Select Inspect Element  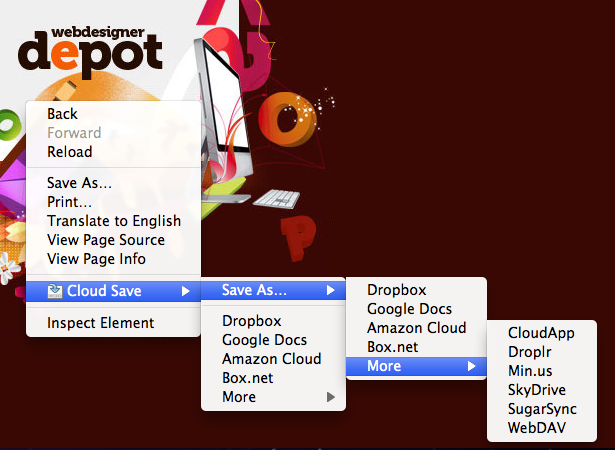pyautogui.click(x=113, y=323)
